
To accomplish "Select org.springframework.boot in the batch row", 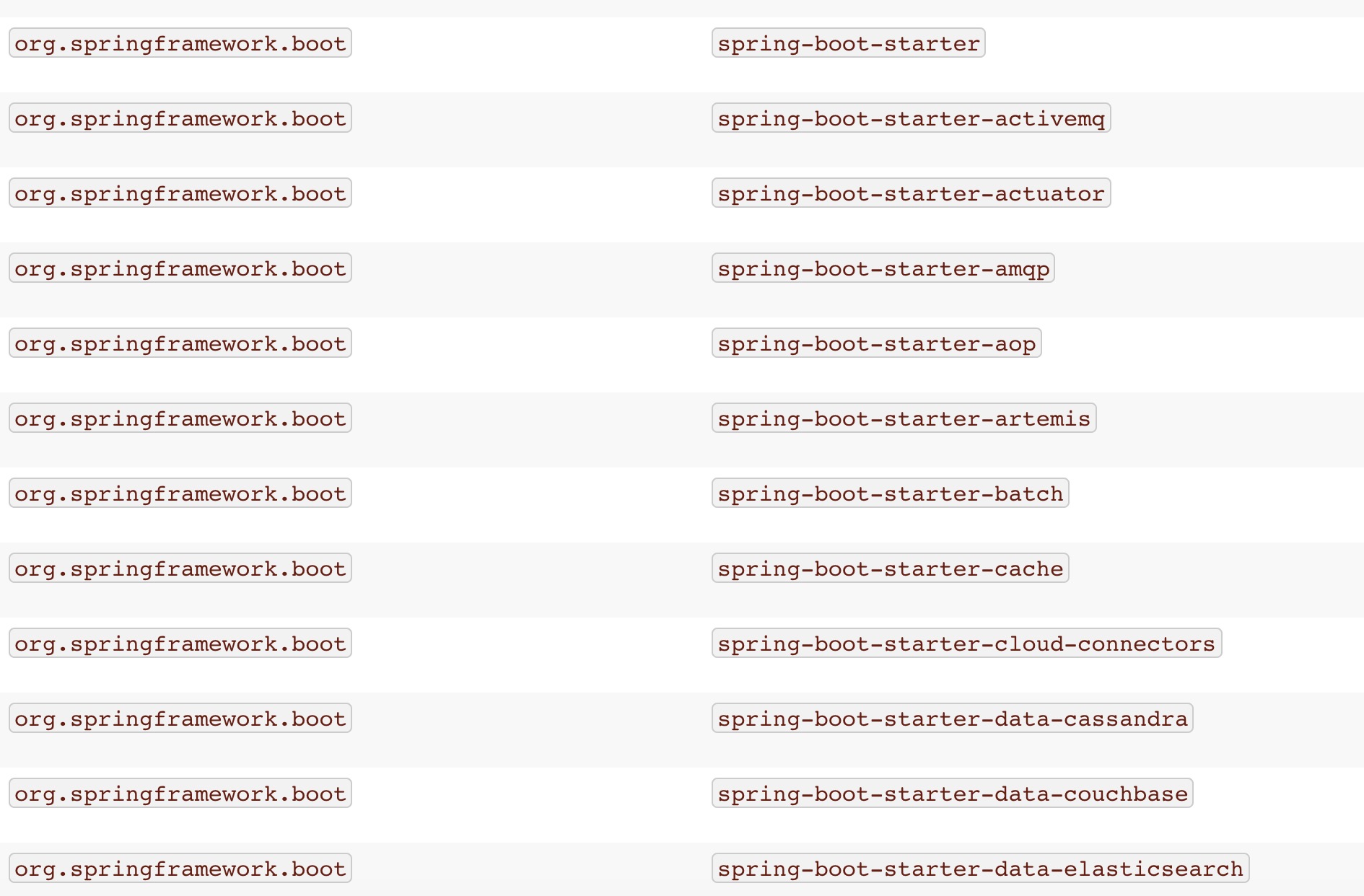I will [x=180, y=493].
